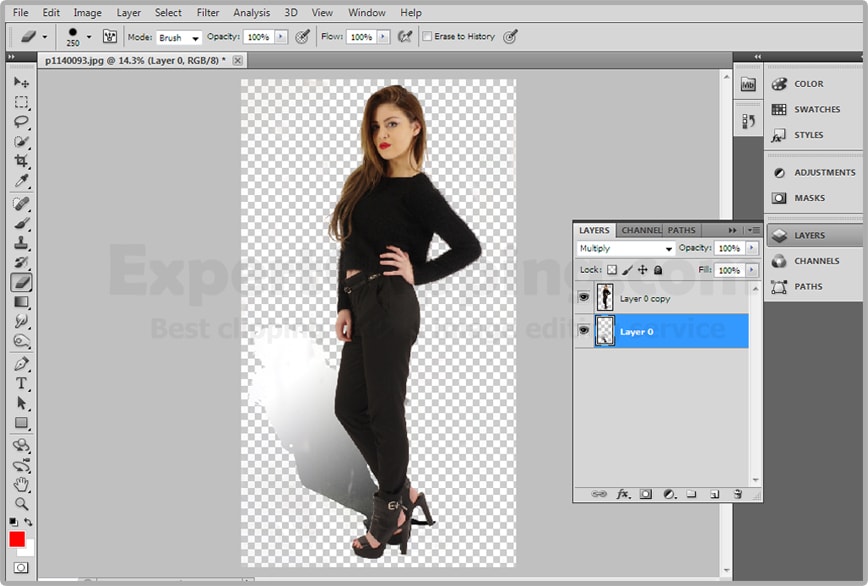Screen dimensions: 868x586
Task: Select the Type tool
Action: [21, 384]
